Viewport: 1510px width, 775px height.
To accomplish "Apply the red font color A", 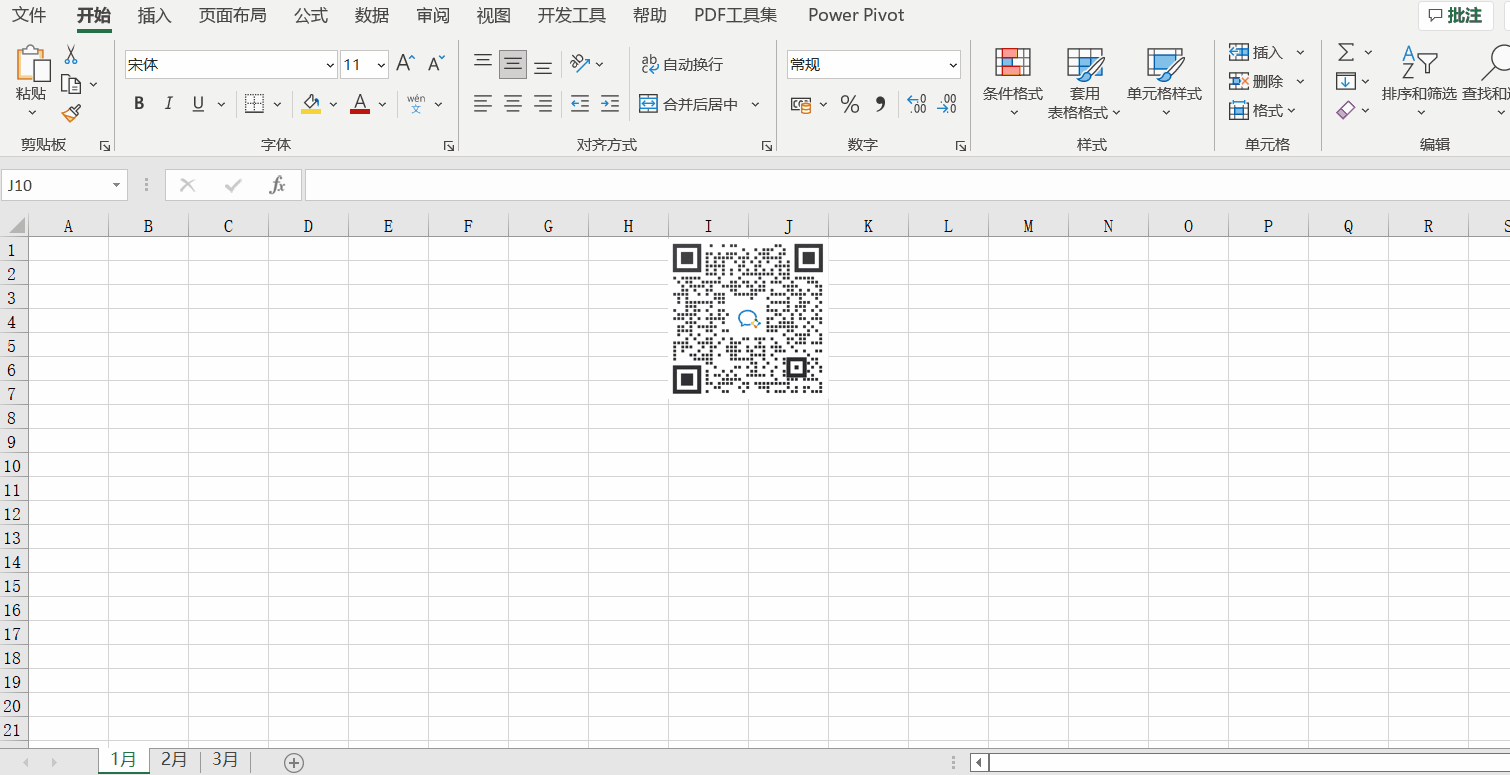I will (360, 103).
